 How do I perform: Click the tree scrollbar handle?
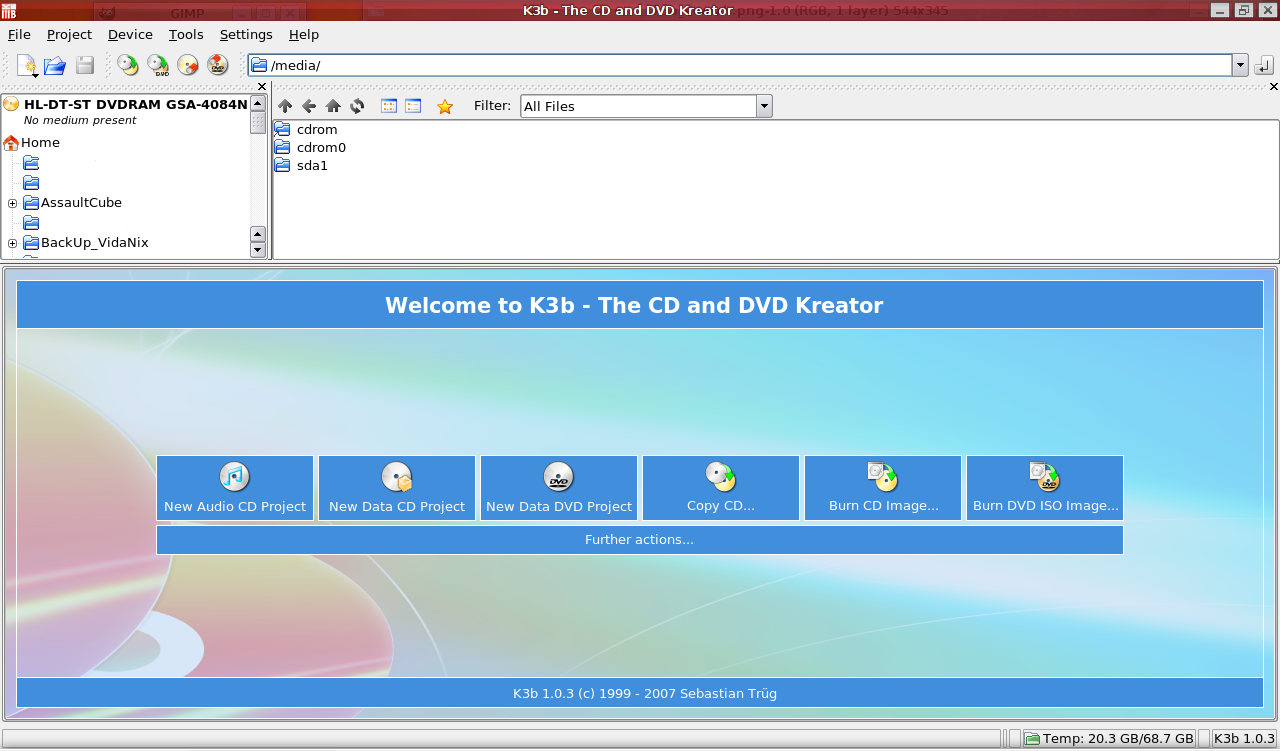(x=258, y=124)
